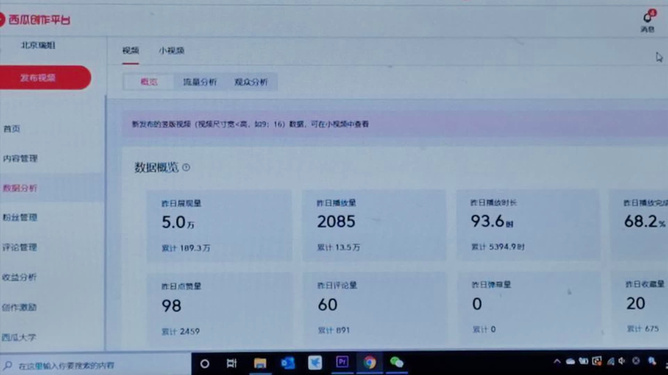
Task: Click the 北京编辑 account name
Action: pos(38,45)
